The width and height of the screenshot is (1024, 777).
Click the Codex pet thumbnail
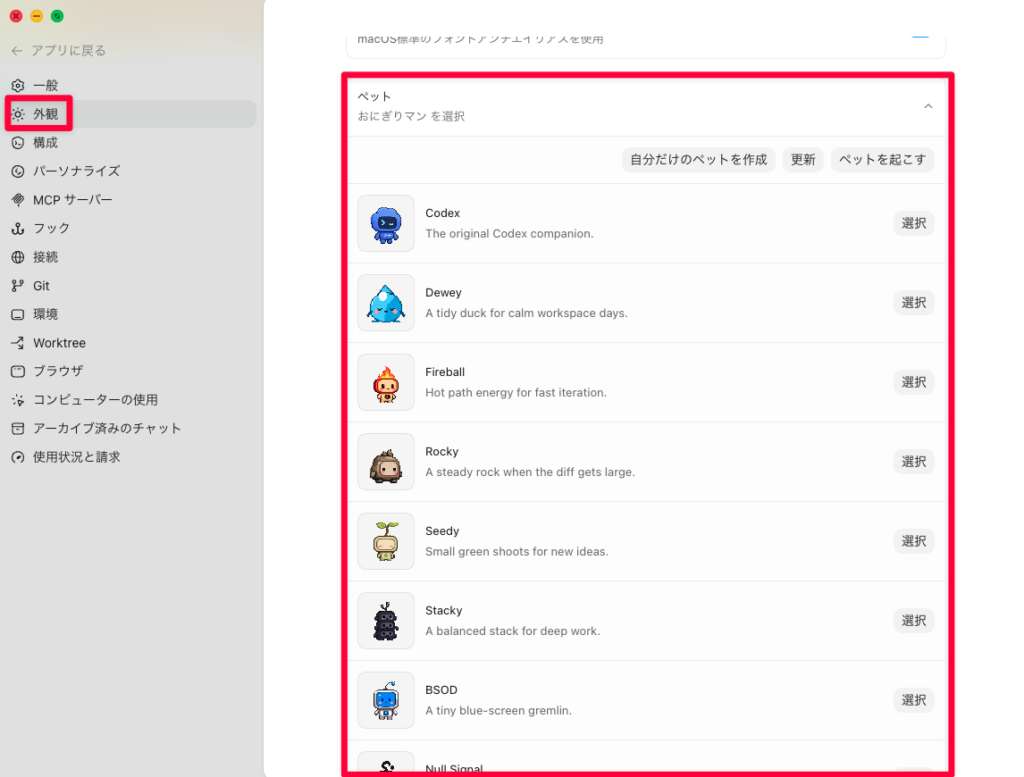pos(386,223)
